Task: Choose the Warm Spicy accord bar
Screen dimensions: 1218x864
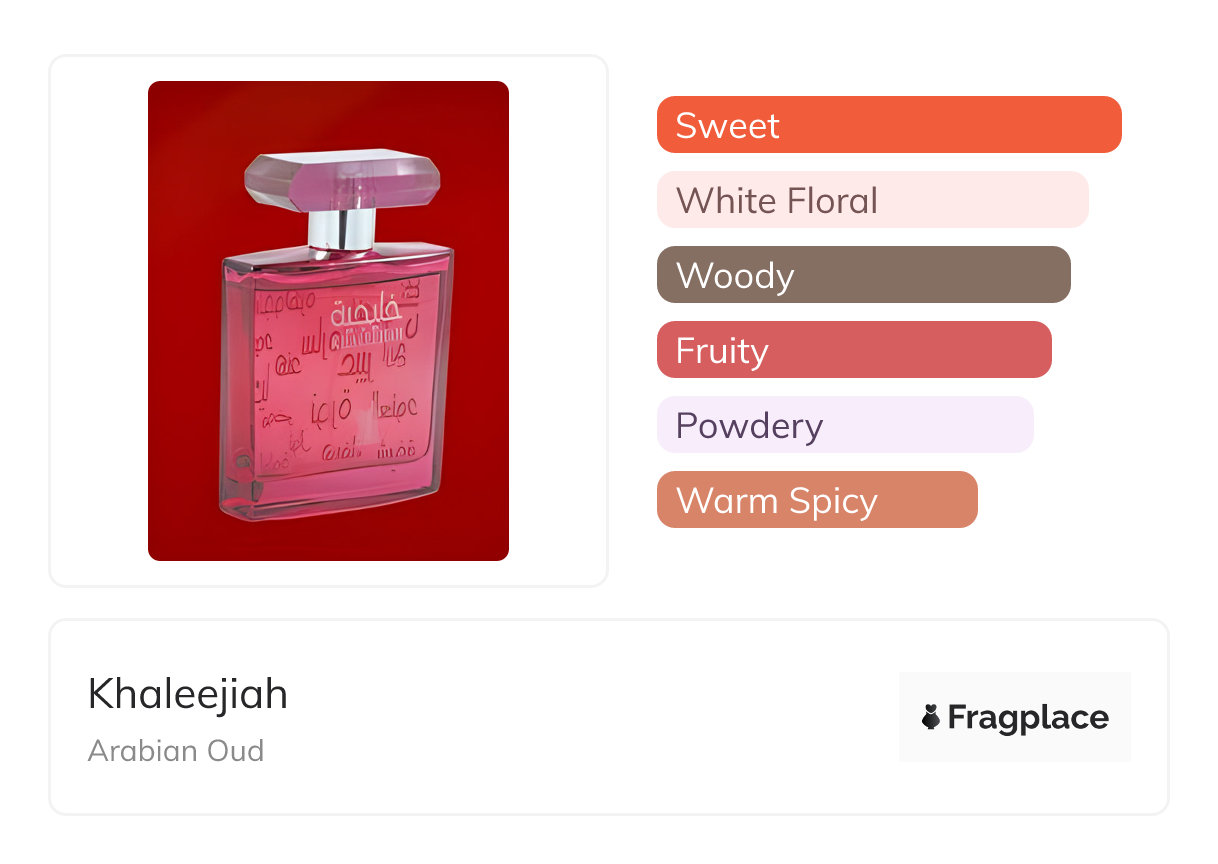Action: (816, 500)
